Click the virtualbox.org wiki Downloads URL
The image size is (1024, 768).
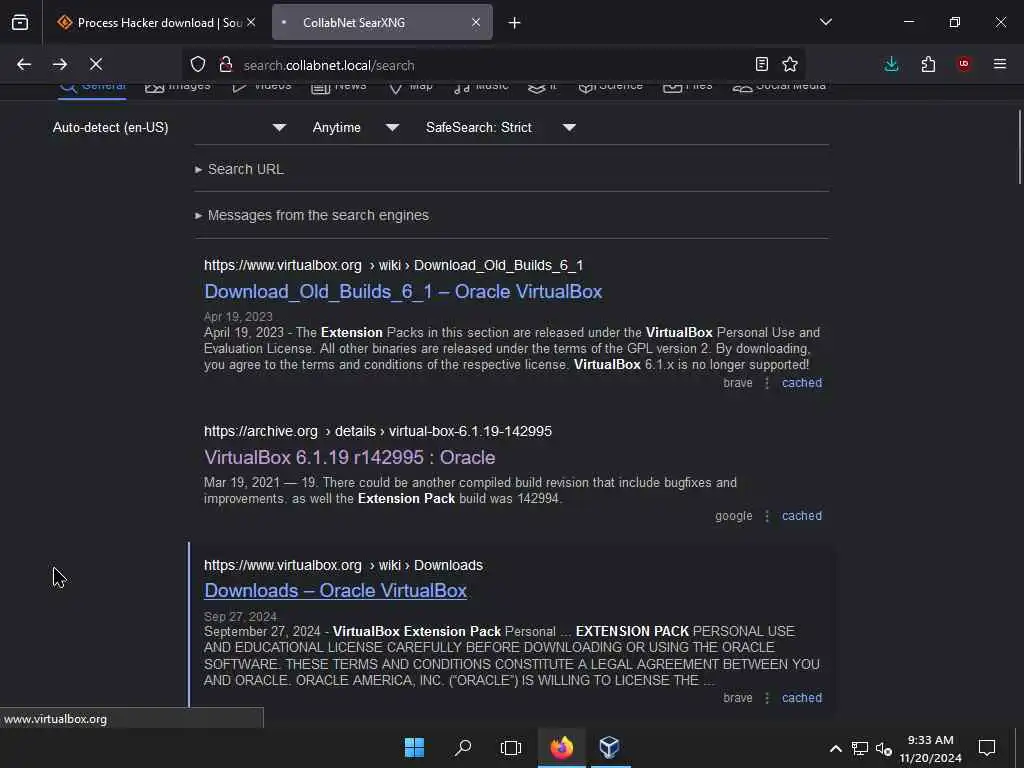(x=343, y=565)
